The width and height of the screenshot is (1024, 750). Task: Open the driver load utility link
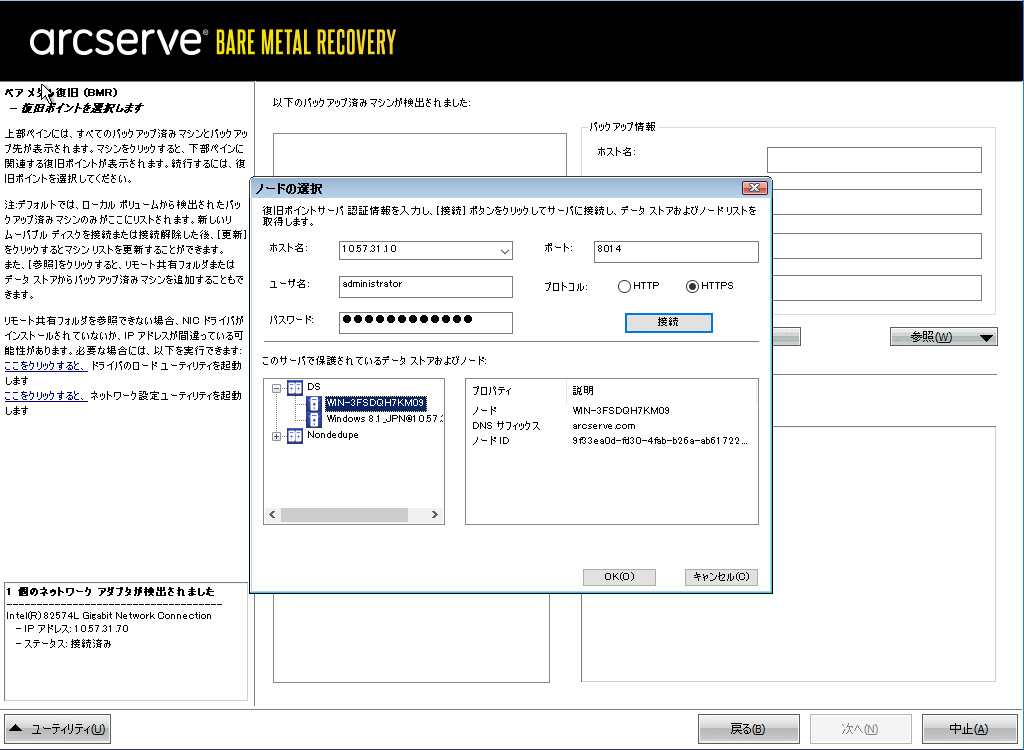(46, 366)
